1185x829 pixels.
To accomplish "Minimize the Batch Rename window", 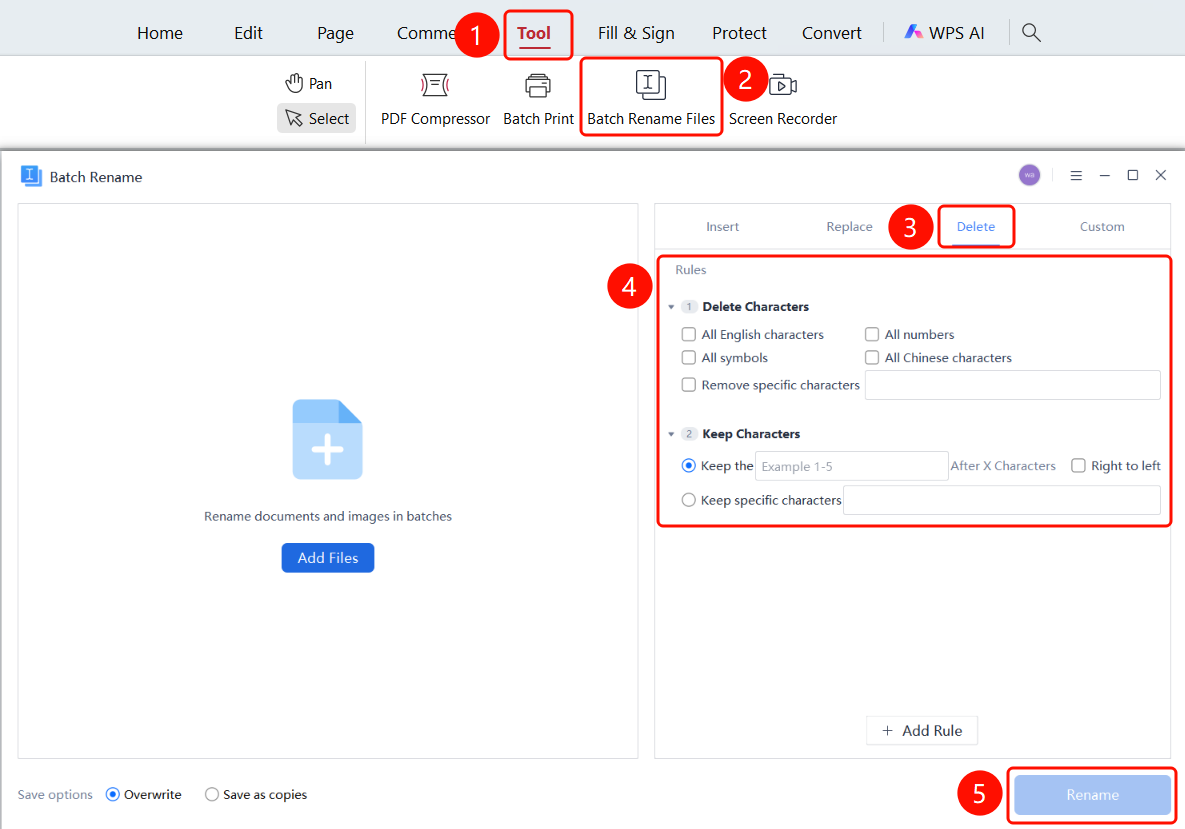I will [1104, 175].
